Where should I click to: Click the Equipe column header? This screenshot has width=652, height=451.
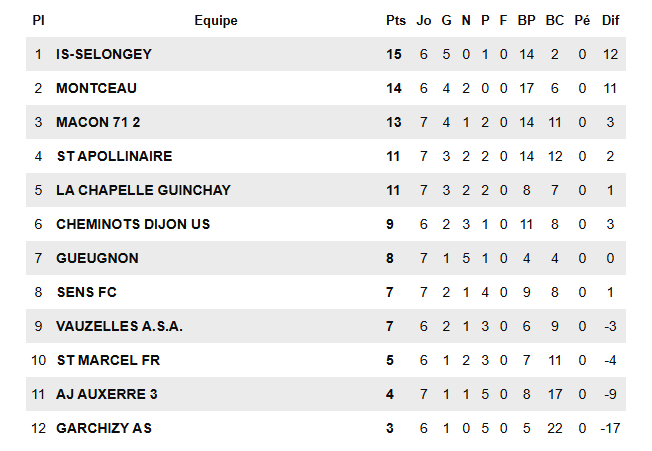click(x=216, y=20)
